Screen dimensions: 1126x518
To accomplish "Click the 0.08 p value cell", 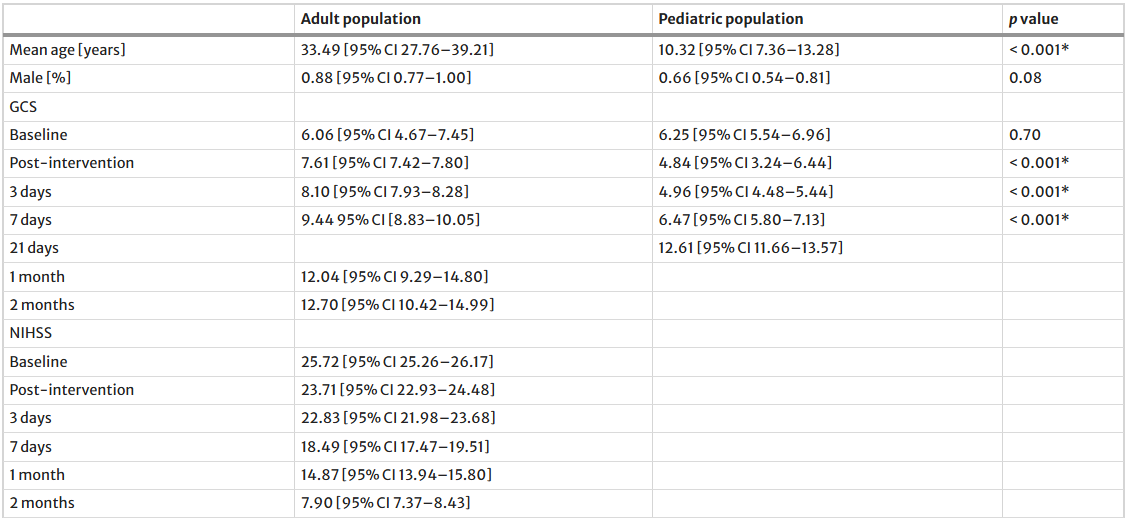I will [1024, 77].
